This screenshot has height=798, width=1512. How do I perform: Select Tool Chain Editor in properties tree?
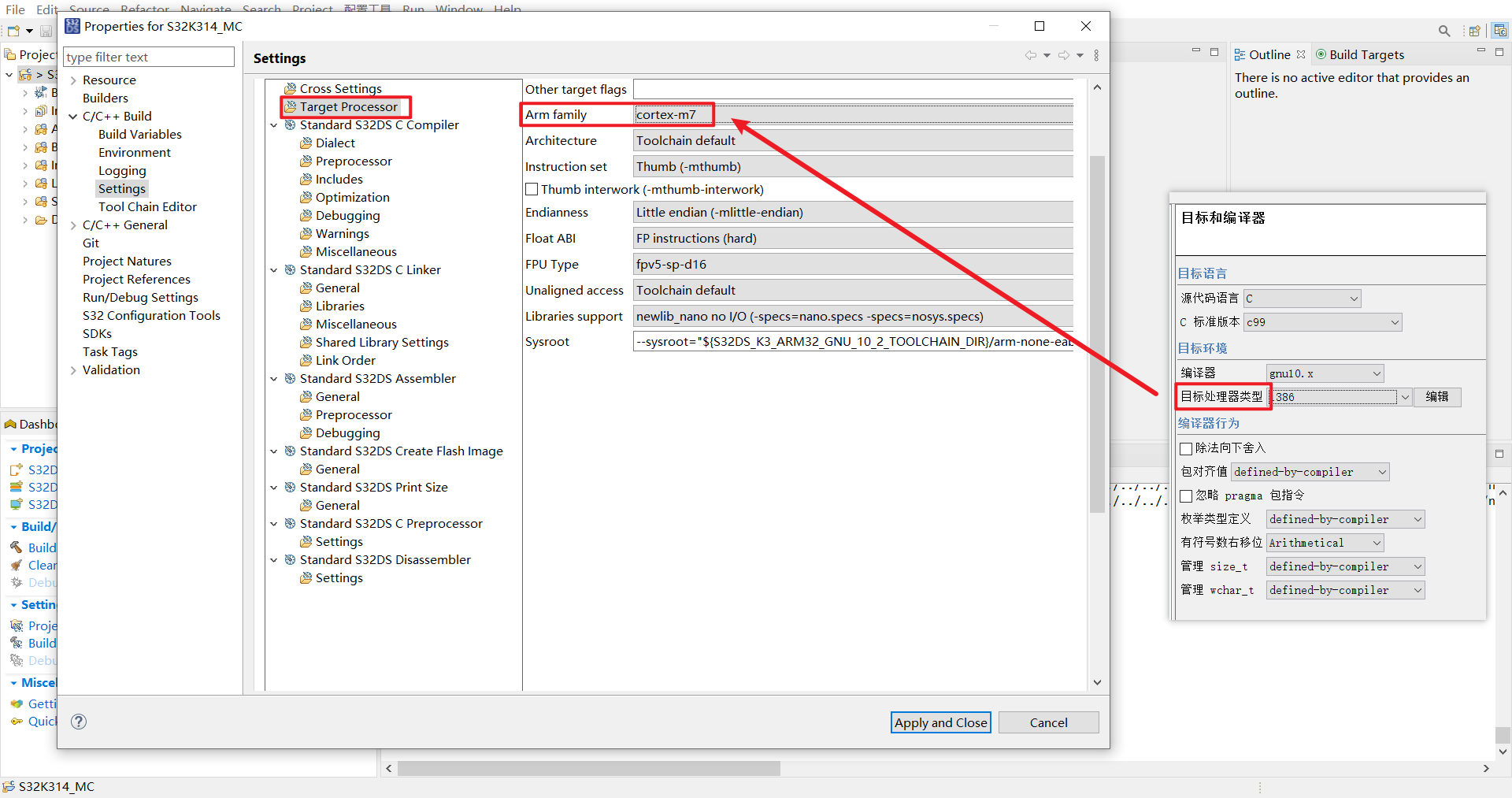(x=147, y=206)
